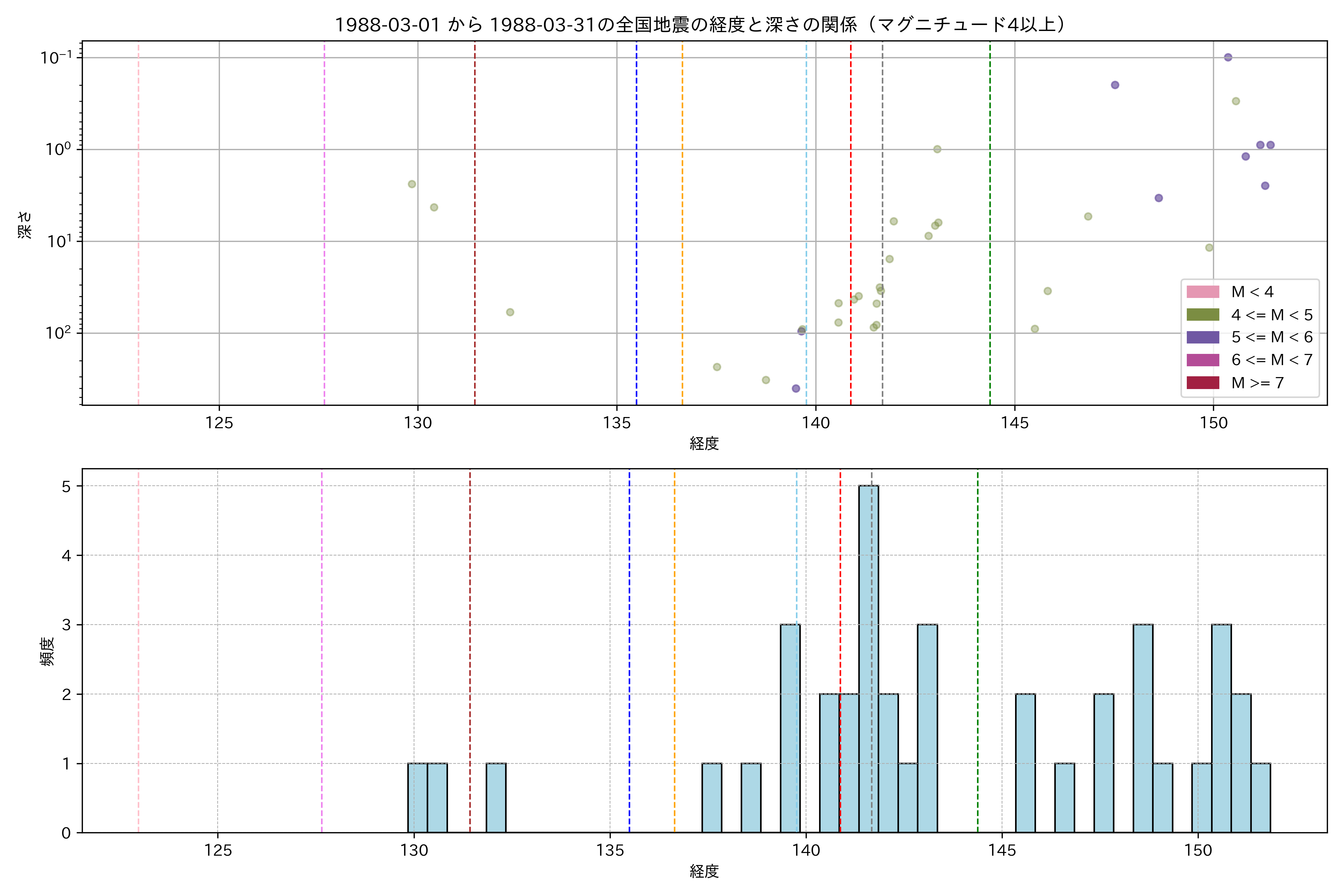The width and height of the screenshot is (1344, 896).
Task: Click the chart title text at top
Action: click(699, 25)
